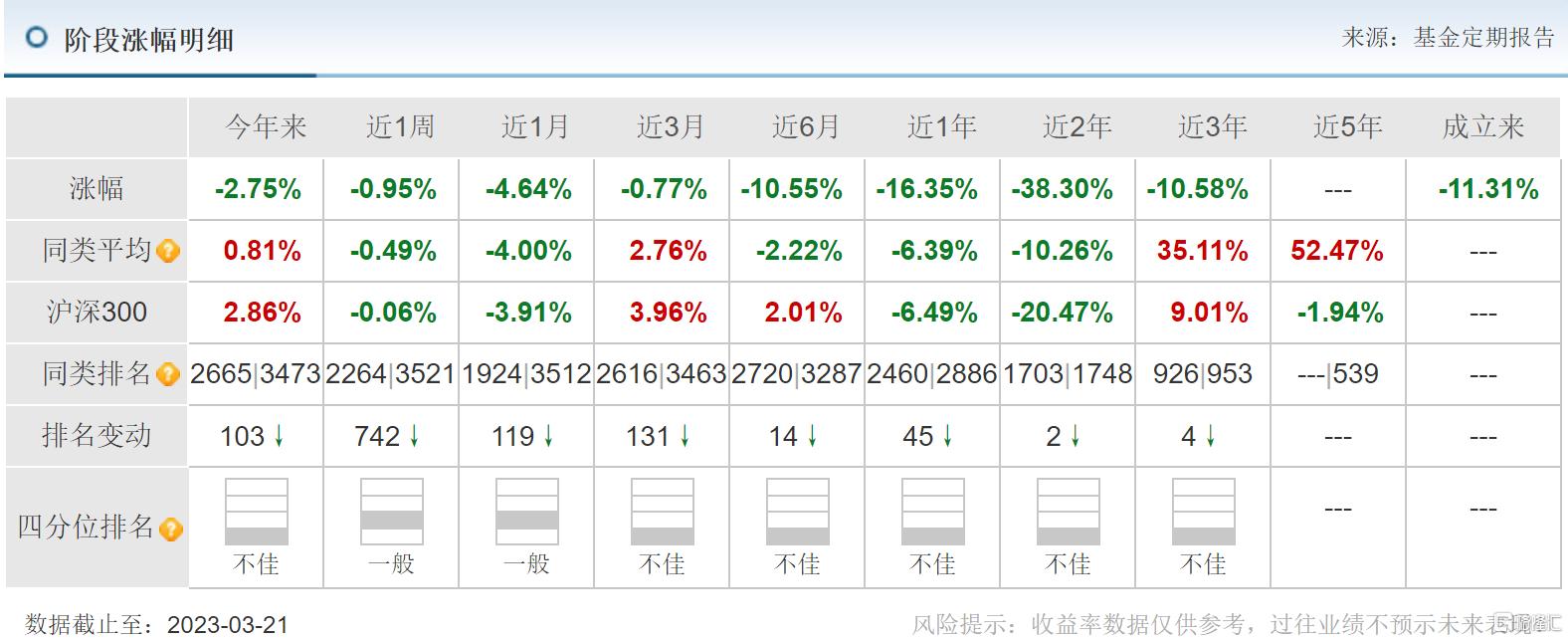Click the 35.11% peer average value

coord(1202,251)
